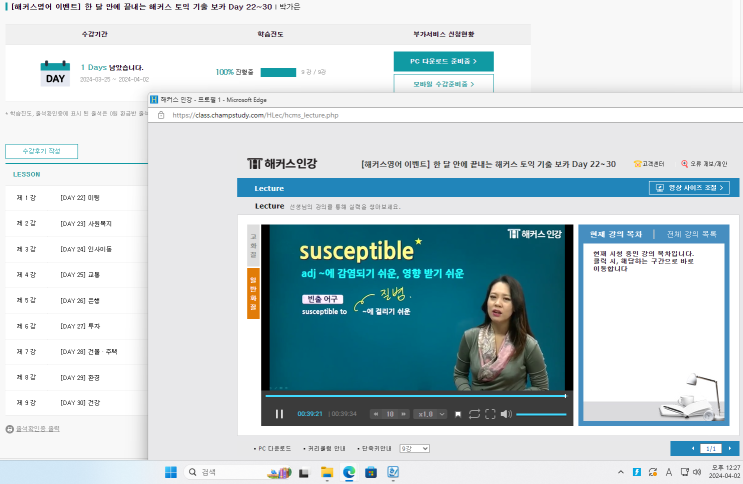Screen dimensions: 743x484
Task: Click the DAY calendar icon
Action: (x=55, y=74)
